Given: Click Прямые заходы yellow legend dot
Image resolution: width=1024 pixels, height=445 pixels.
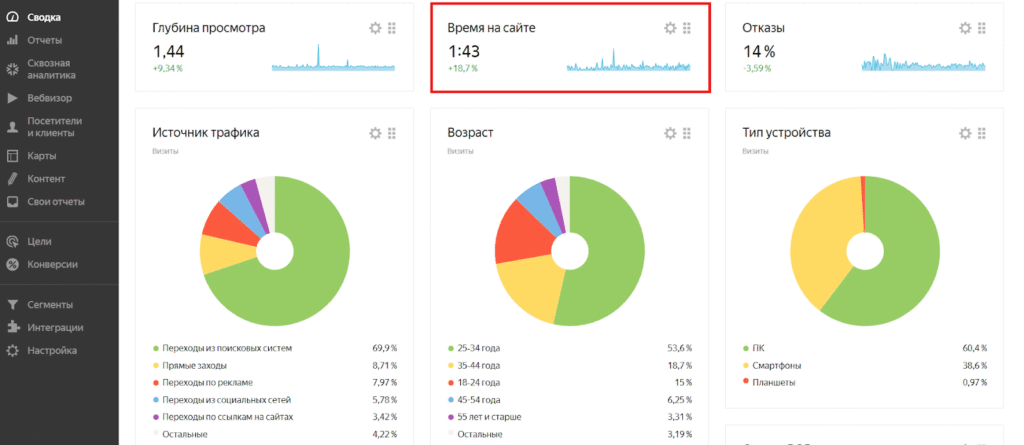Looking at the screenshot, I should [156, 365].
